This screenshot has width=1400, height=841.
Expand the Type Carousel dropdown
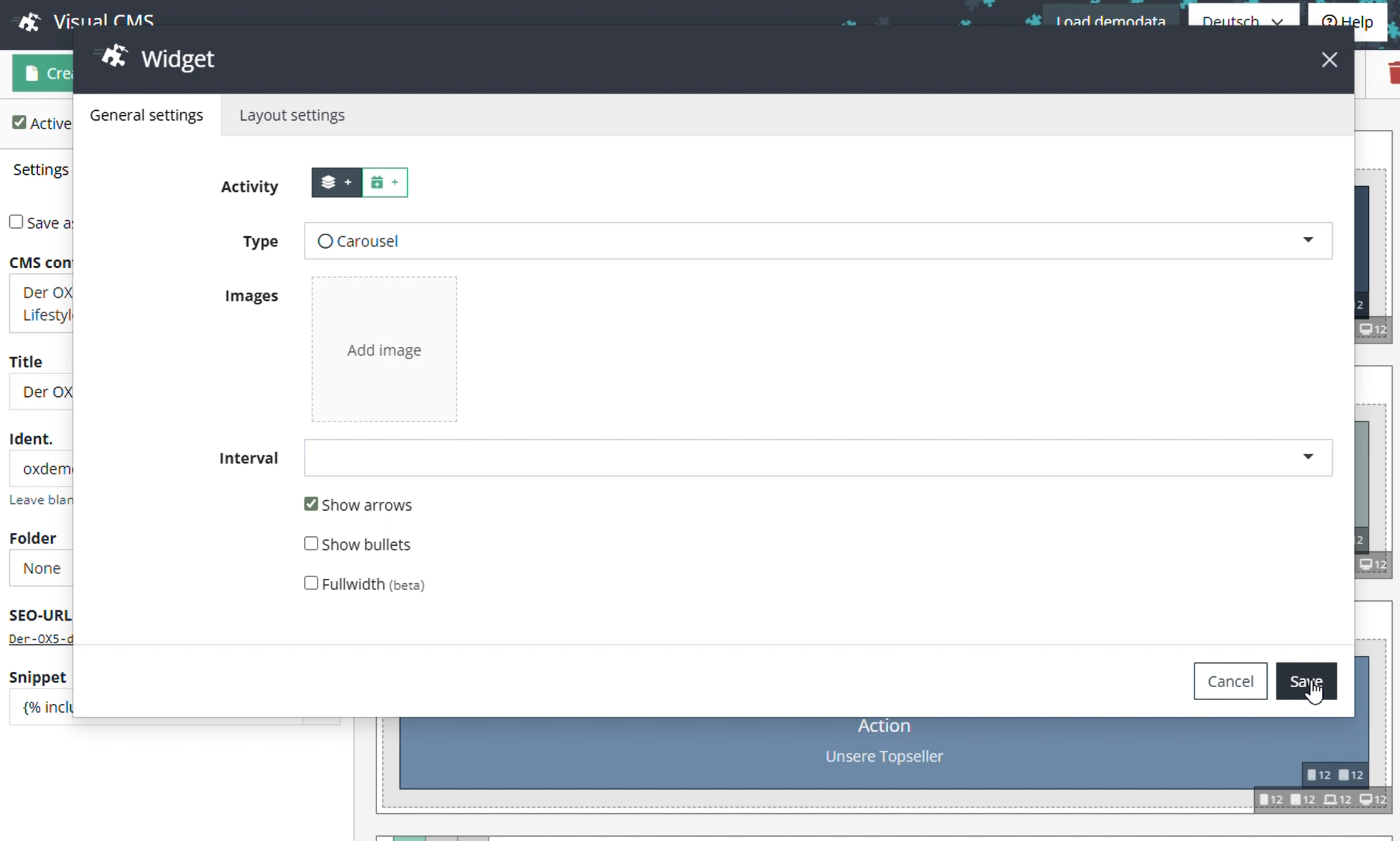(x=1308, y=240)
